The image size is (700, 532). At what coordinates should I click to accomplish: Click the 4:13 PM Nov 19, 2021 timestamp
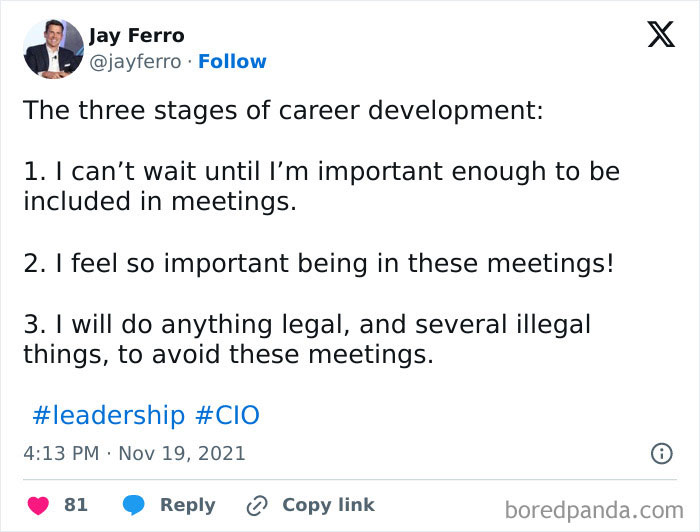click(x=134, y=453)
